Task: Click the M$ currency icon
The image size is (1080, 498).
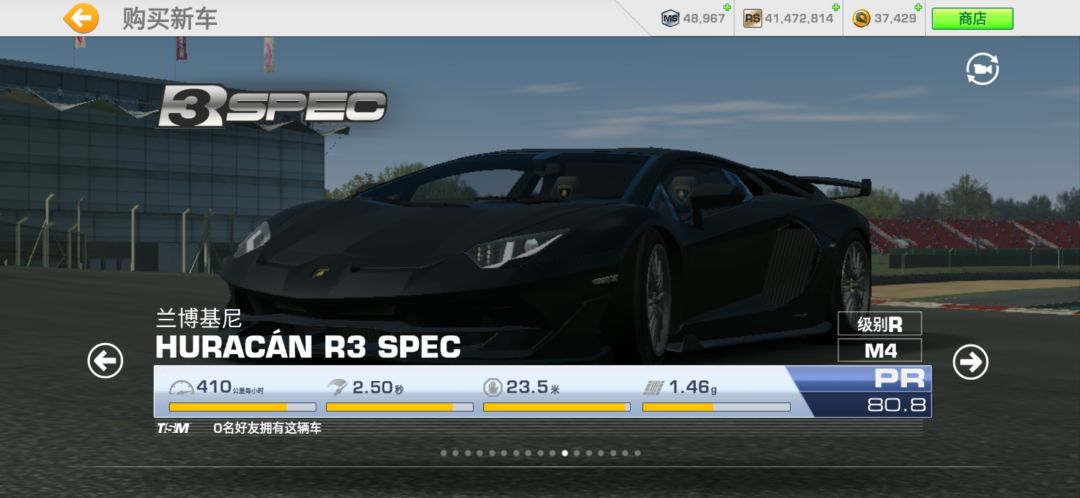Action: click(x=670, y=19)
